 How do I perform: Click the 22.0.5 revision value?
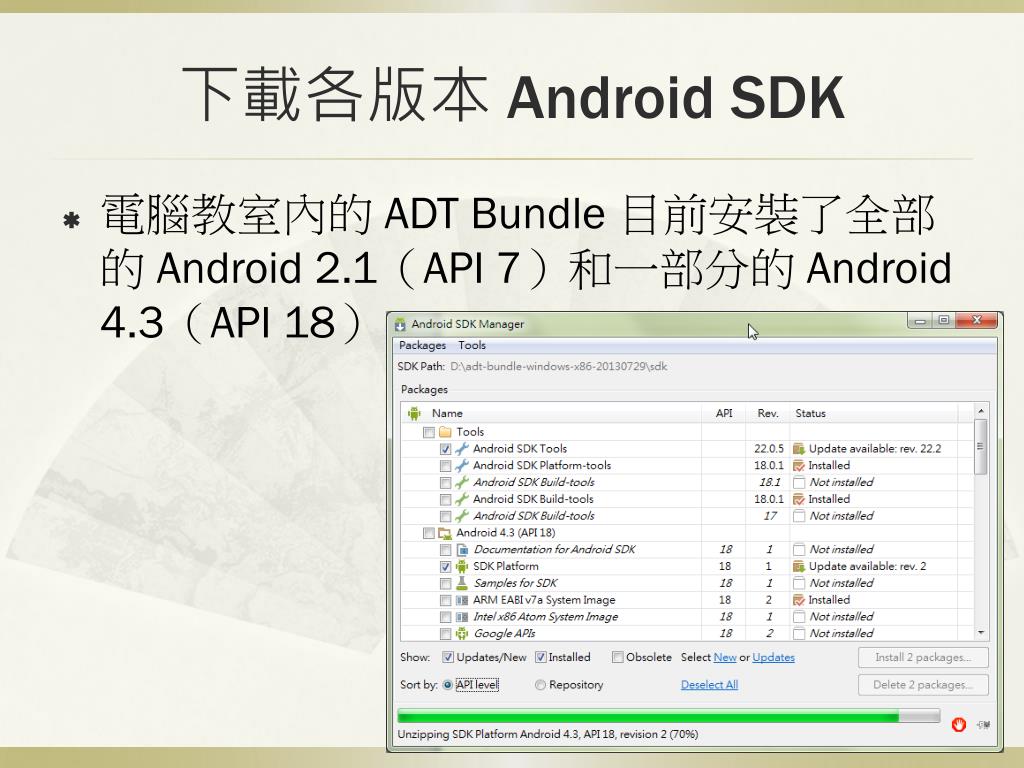coord(769,449)
